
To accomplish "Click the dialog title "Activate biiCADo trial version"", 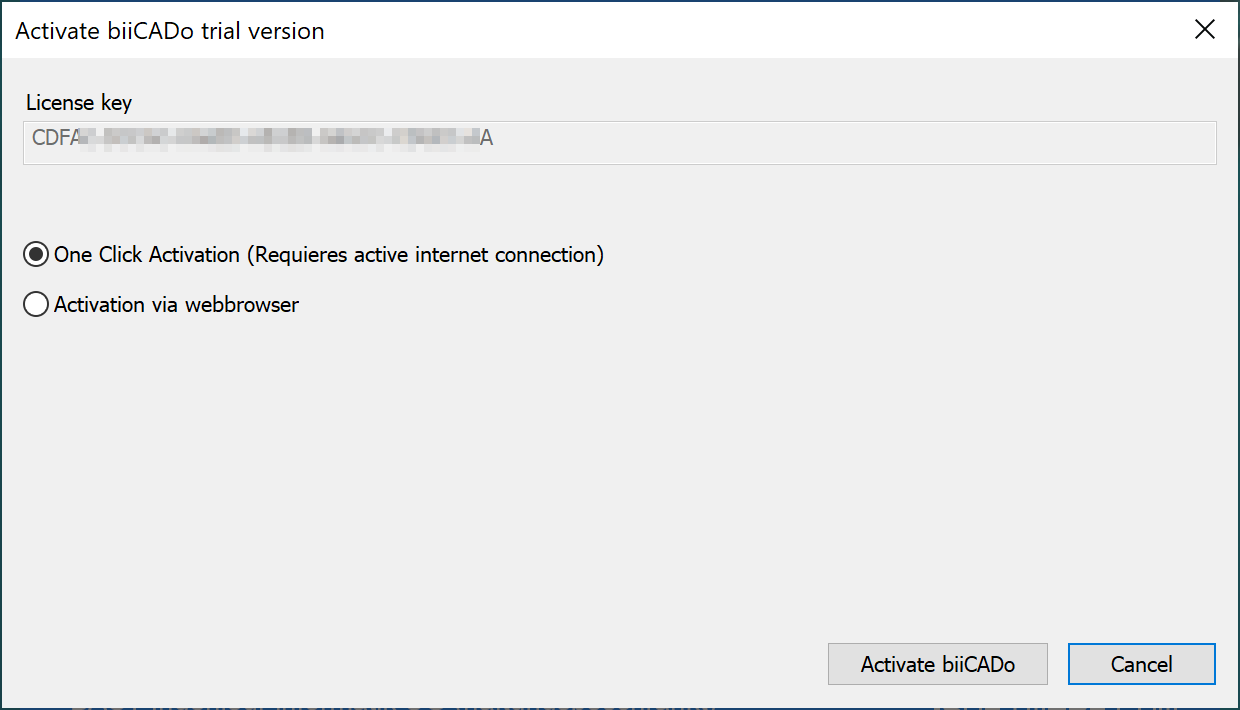I will [170, 31].
